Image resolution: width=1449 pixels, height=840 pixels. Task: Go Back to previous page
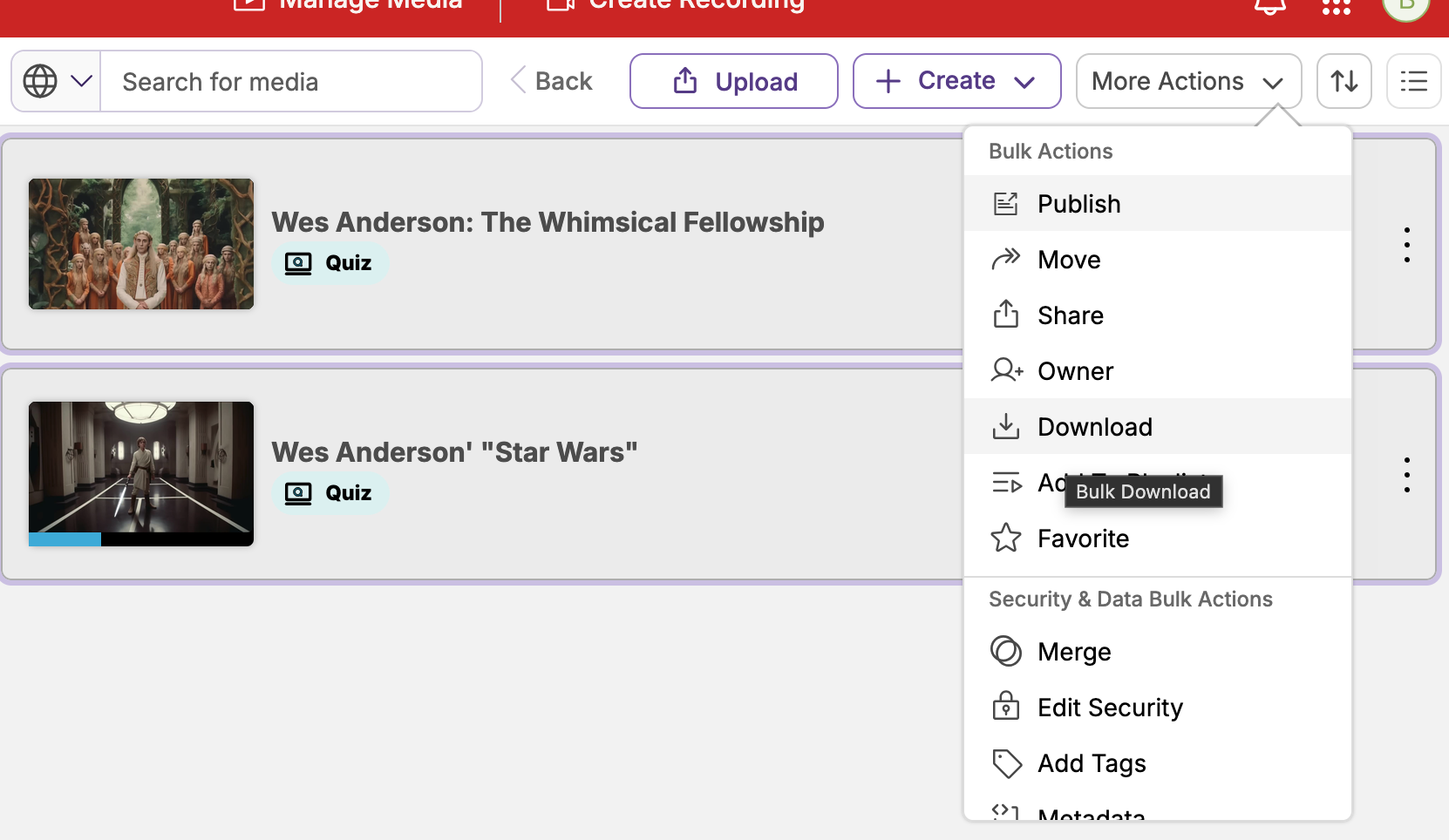[x=552, y=81]
